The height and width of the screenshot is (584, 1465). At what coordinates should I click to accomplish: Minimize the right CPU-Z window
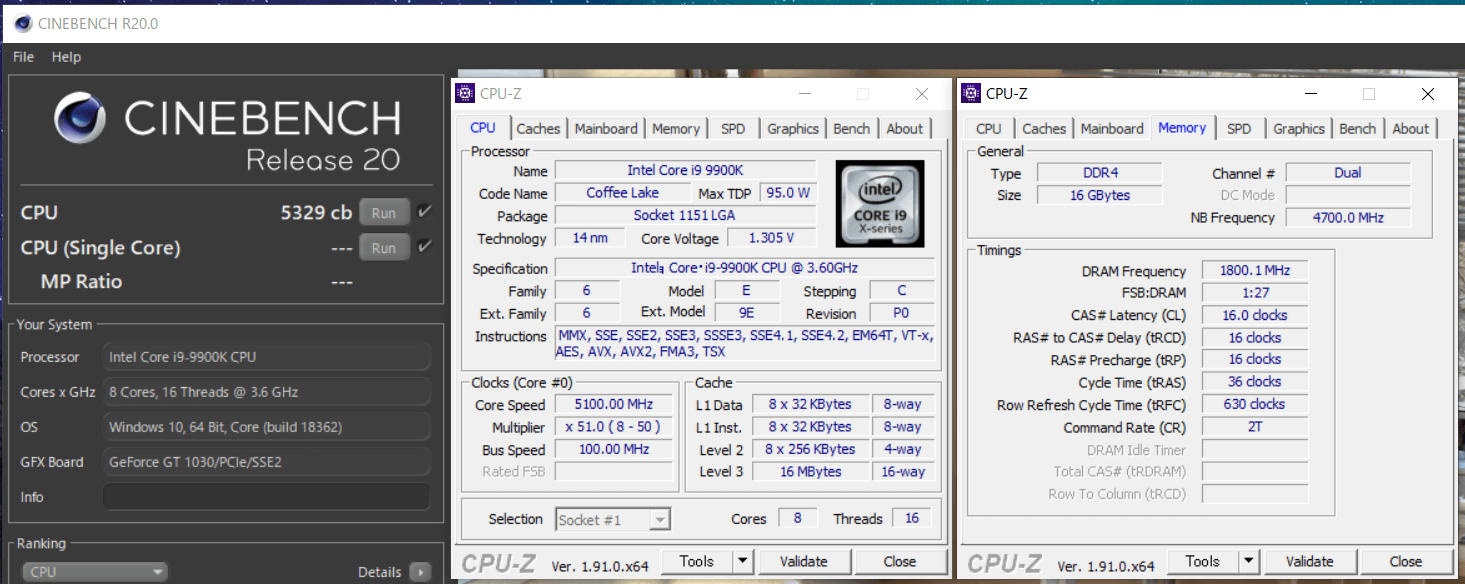click(1310, 94)
